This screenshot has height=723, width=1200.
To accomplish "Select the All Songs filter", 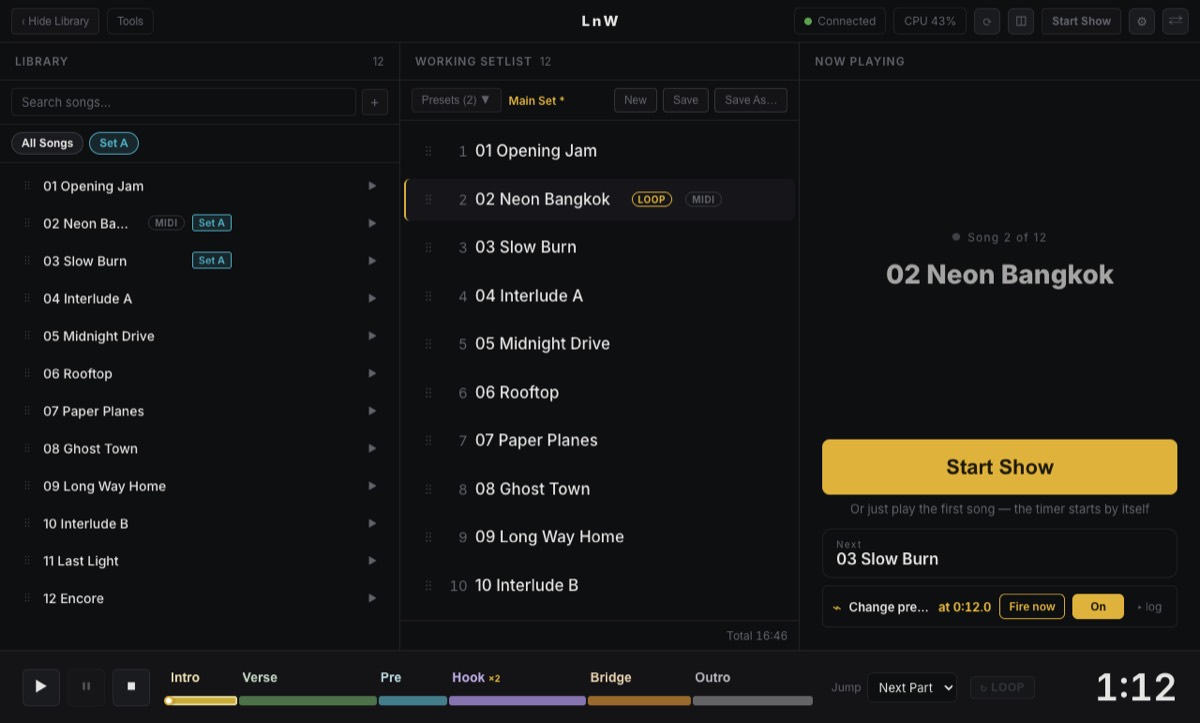I will 47,143.
